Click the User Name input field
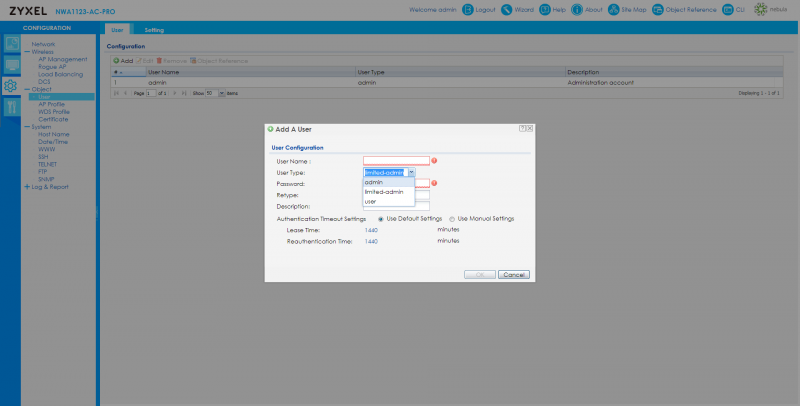The width and height of the screenshot is (800, 406). 396,161
